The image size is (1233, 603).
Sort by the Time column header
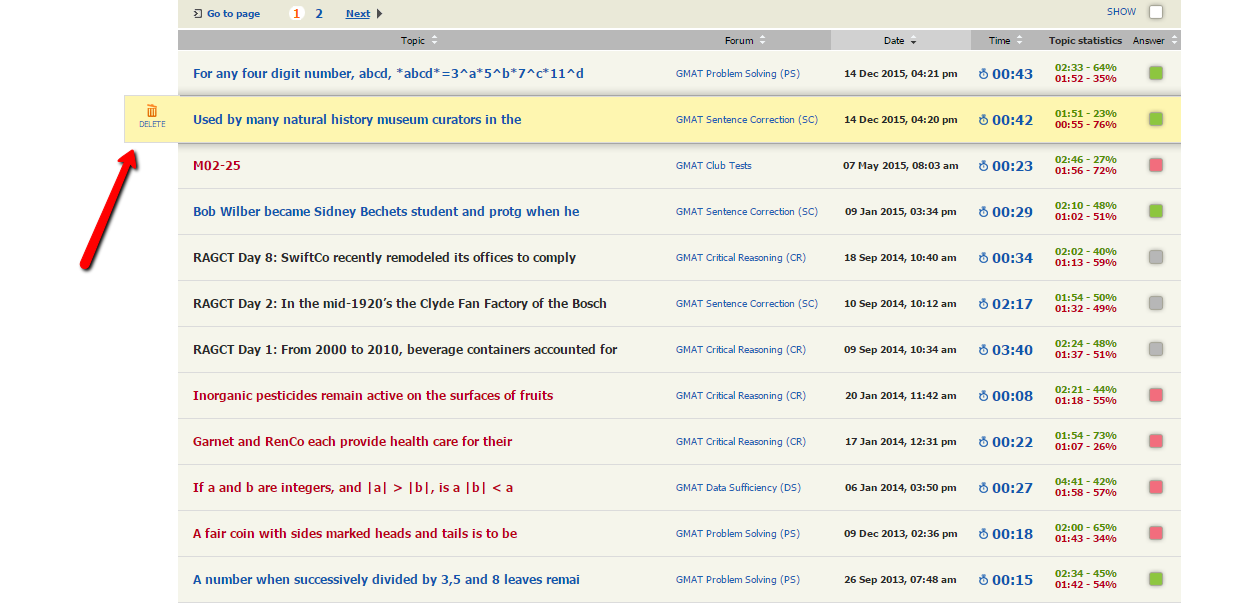(x=1005, y=41)
